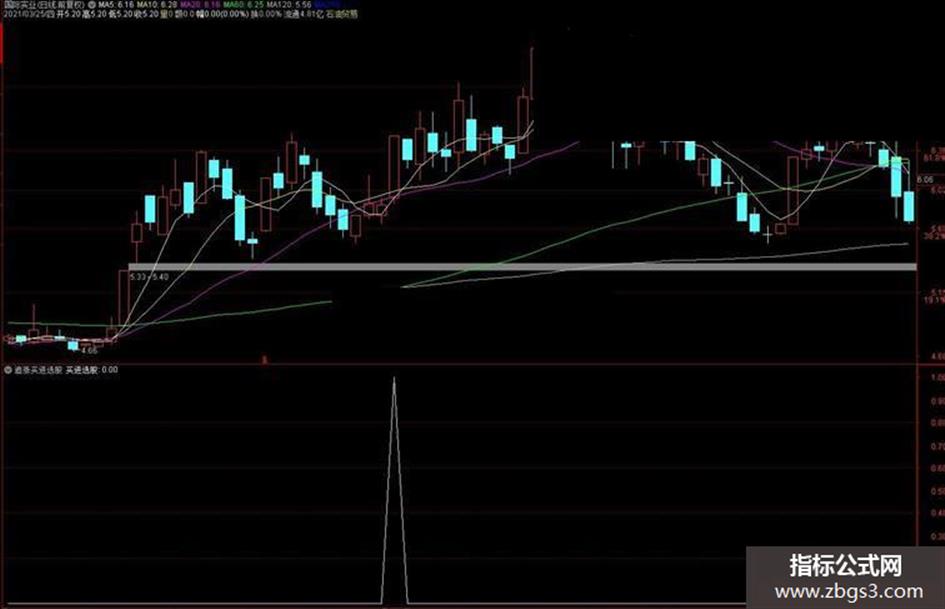
Task: Click the indicator value 0.00 readout
Action: [x=110, y=370]
